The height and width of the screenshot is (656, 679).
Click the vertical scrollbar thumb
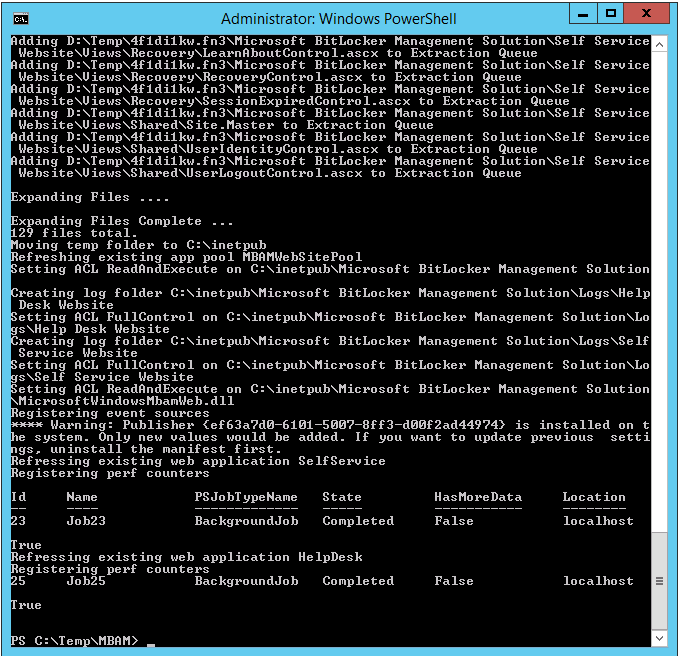659,581
